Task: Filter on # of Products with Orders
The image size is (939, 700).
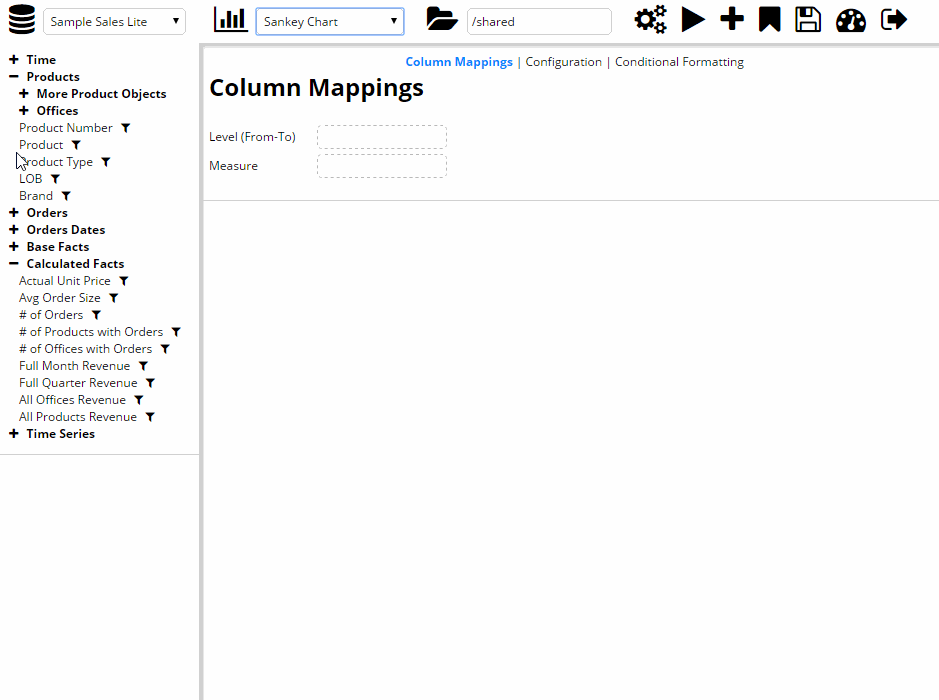Action: (x=176, y=332)
